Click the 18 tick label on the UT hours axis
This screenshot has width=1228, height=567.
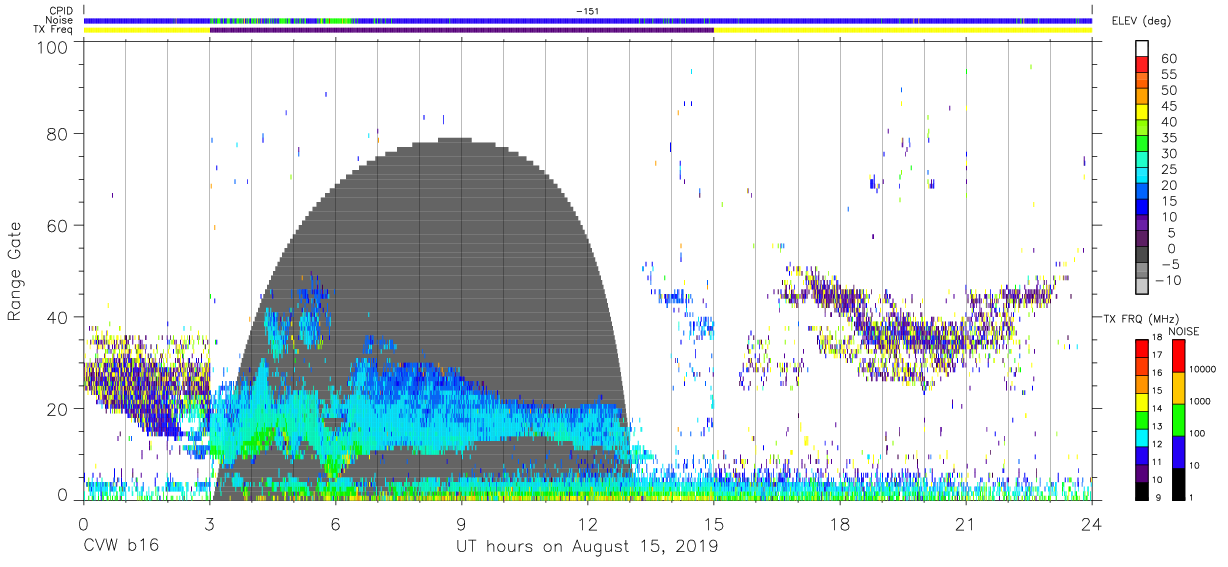pyautogui.click(x=840, y=524)
